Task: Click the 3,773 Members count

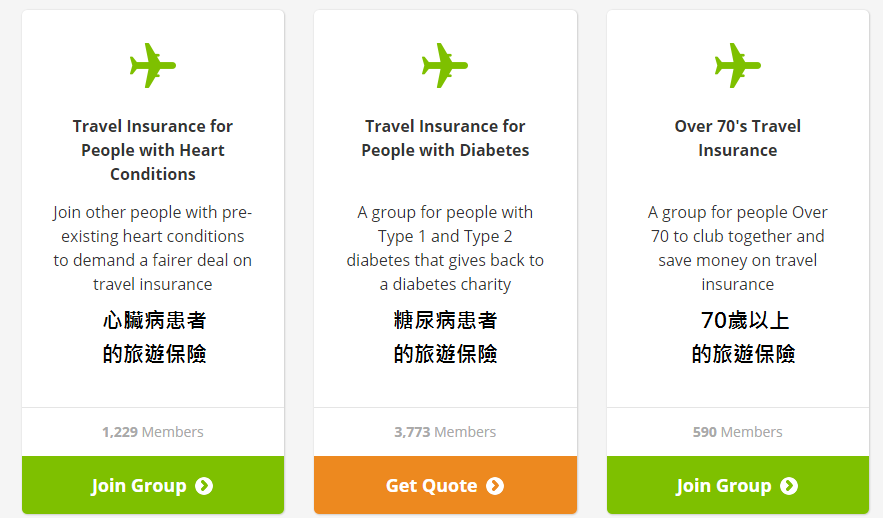Action: pos(445,432)
